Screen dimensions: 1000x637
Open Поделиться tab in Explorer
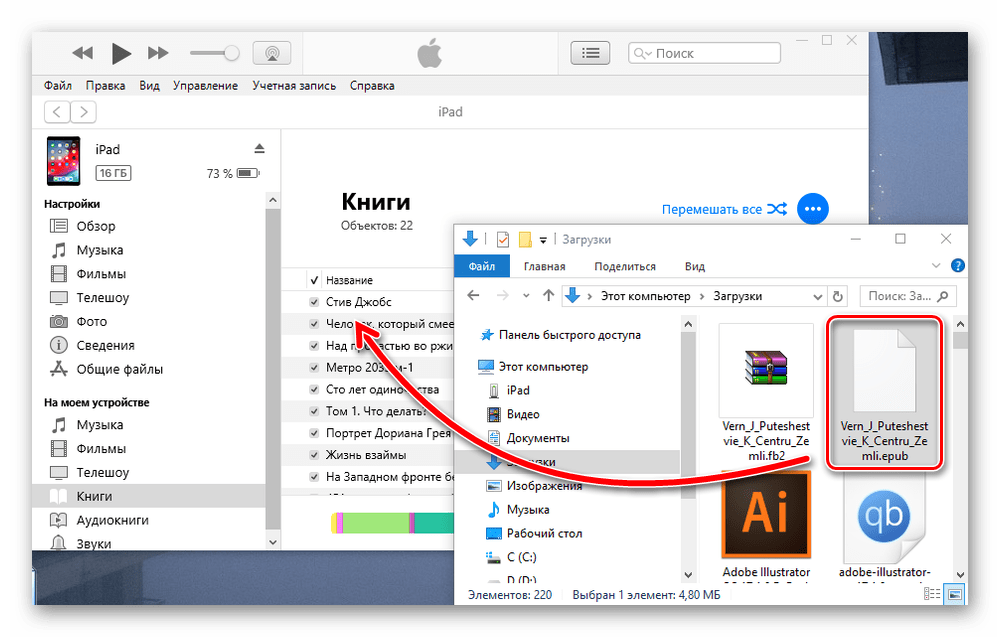624,267
